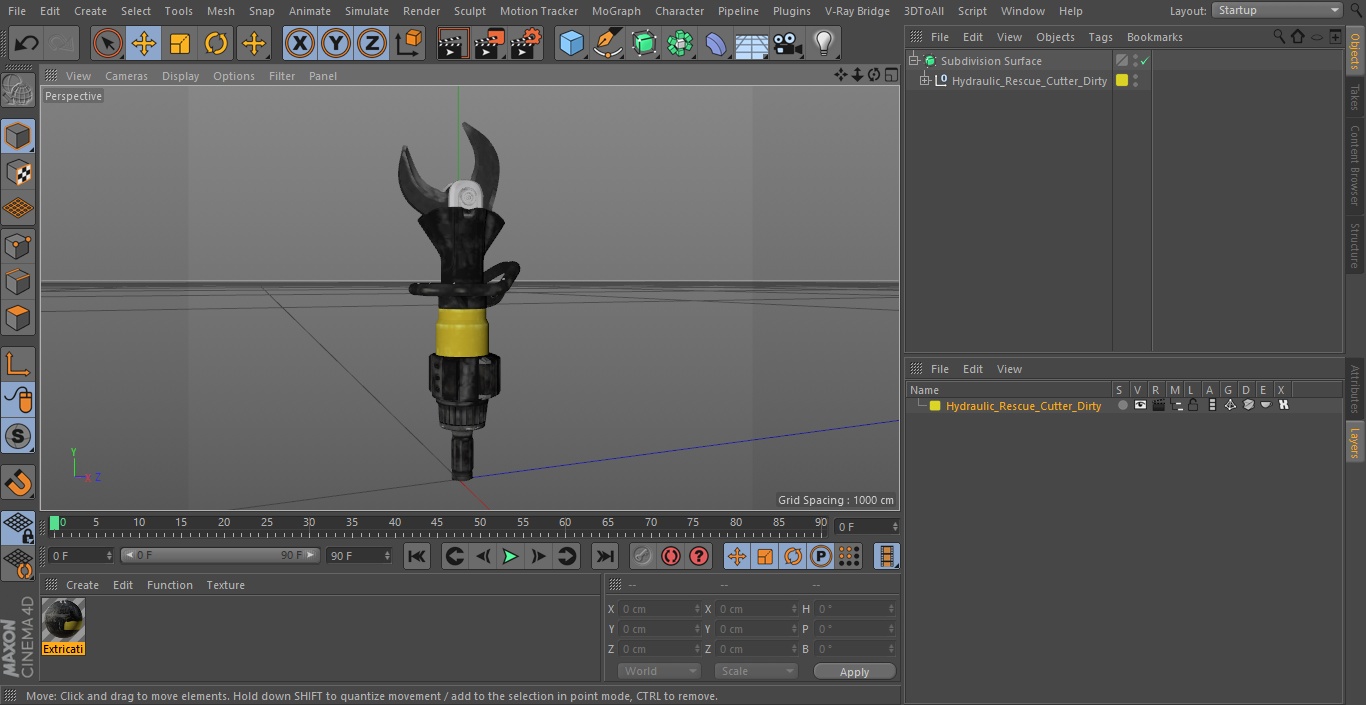Toggle layer Lock icon

(1194, 406)
